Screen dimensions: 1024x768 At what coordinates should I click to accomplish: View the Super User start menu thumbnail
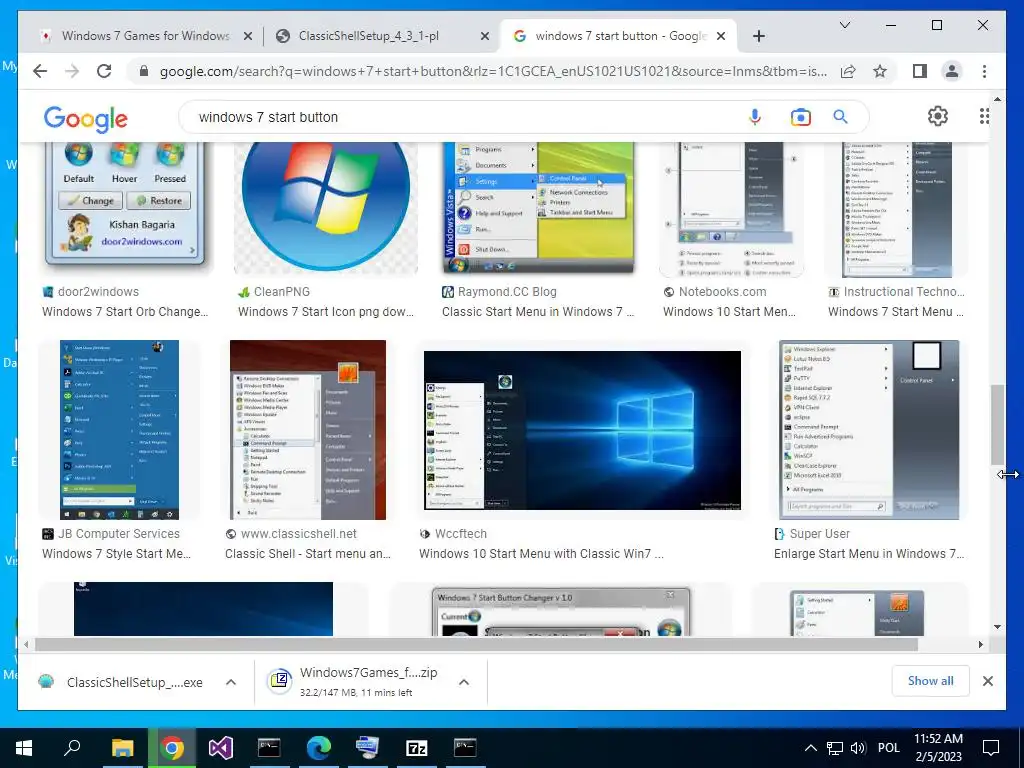pyautogui.click(x=869, y=430)
